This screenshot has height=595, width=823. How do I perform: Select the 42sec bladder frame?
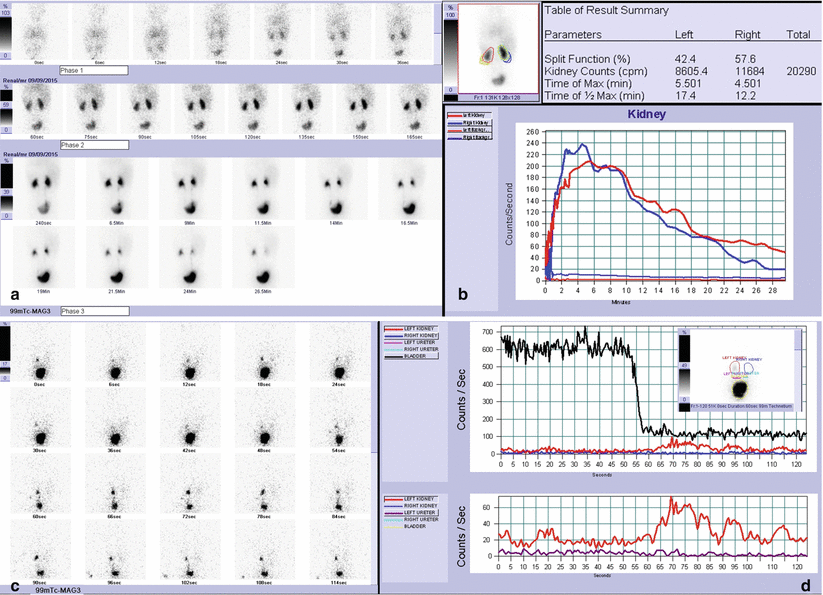pyautogui.click(x=188, y=425)
